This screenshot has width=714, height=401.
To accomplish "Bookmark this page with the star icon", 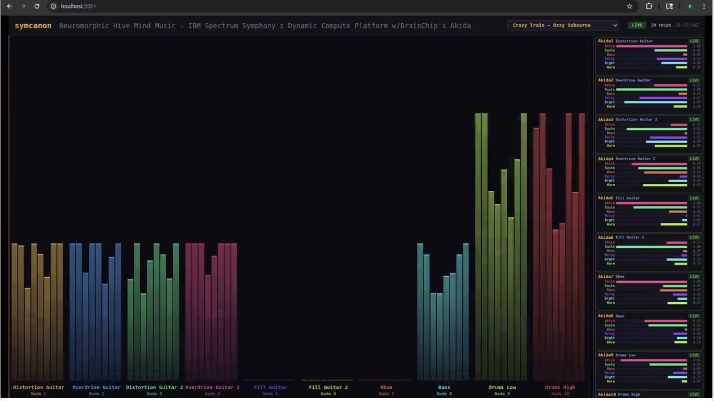I will pos(629,6).
